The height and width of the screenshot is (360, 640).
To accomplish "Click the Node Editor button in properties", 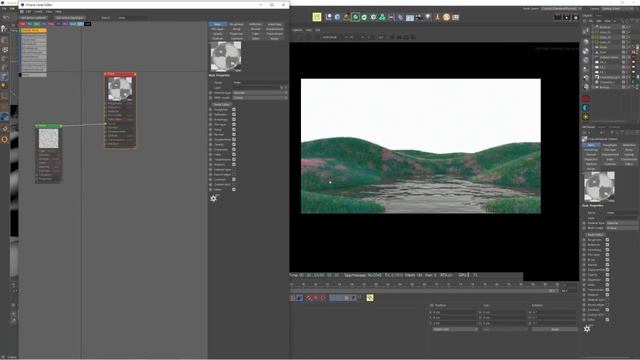I will (221, 104).
